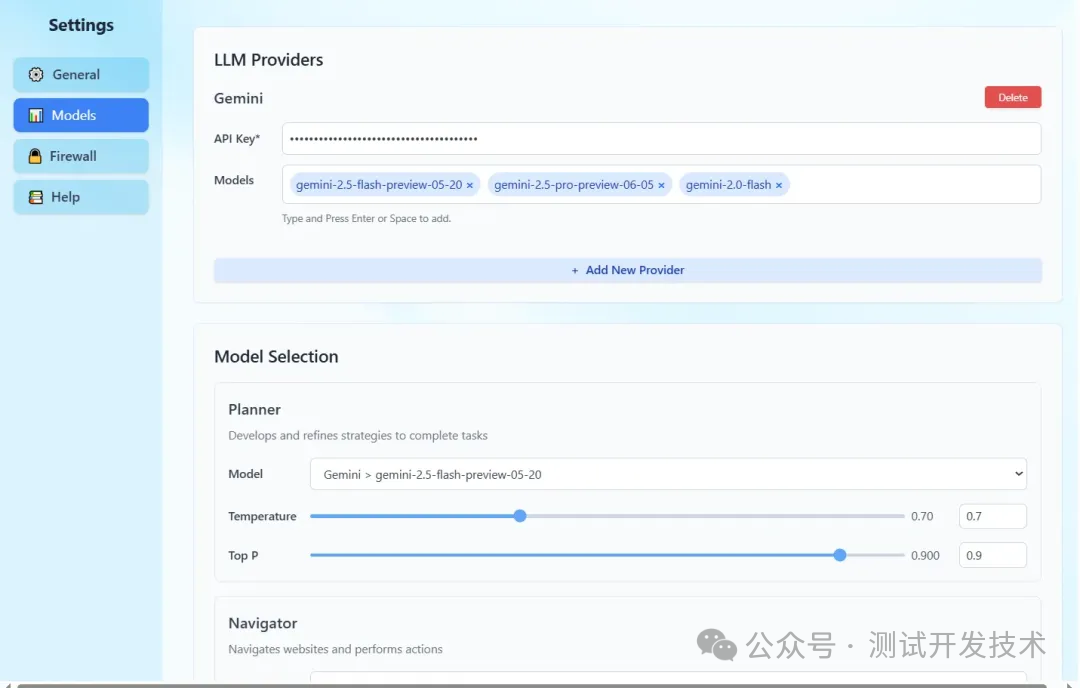1080x688 pixels.
Task: Click into the Gemini API Key field
Action: tap(661, 138)
